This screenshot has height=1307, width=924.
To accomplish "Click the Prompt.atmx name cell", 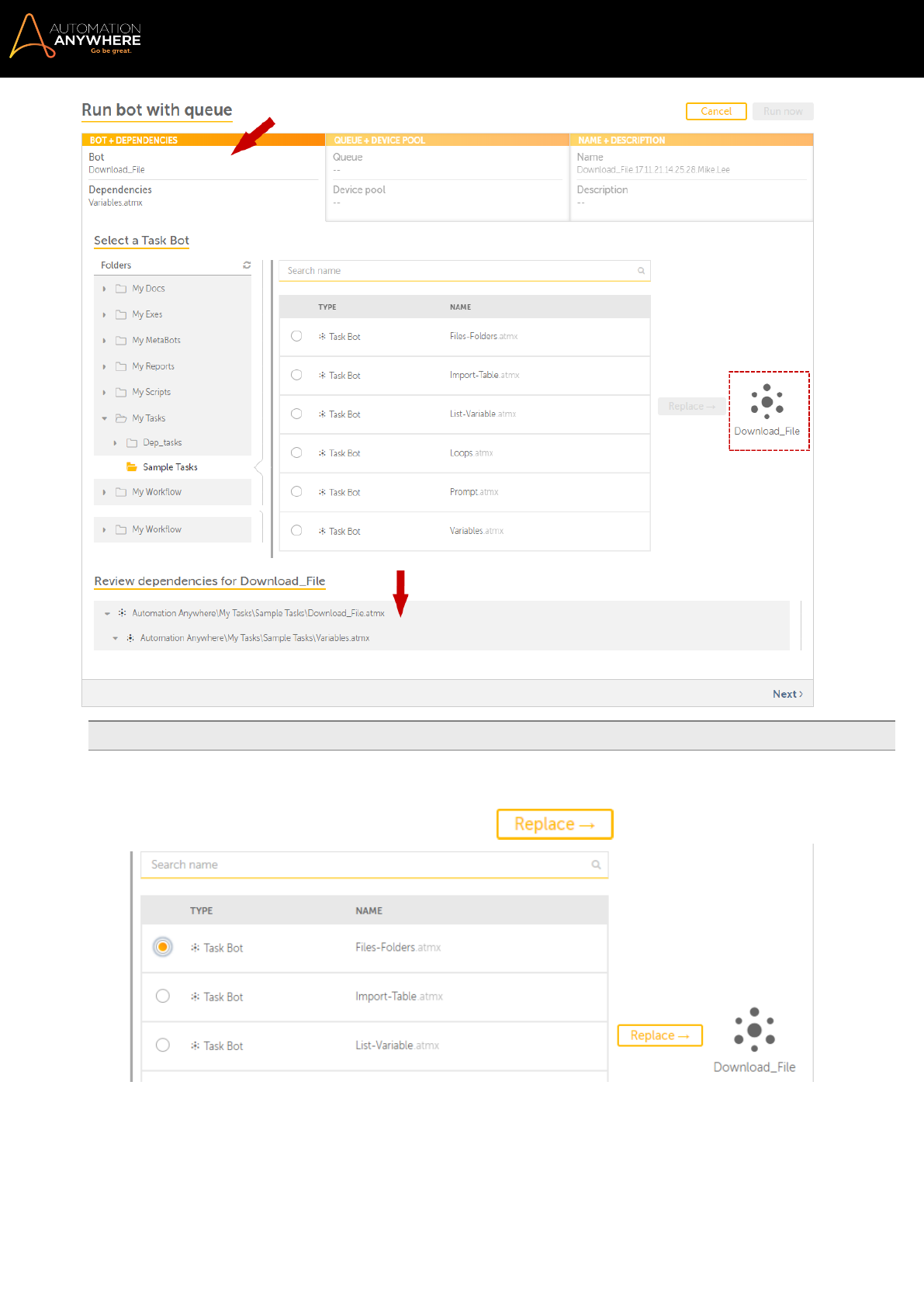I will [474, 492].
